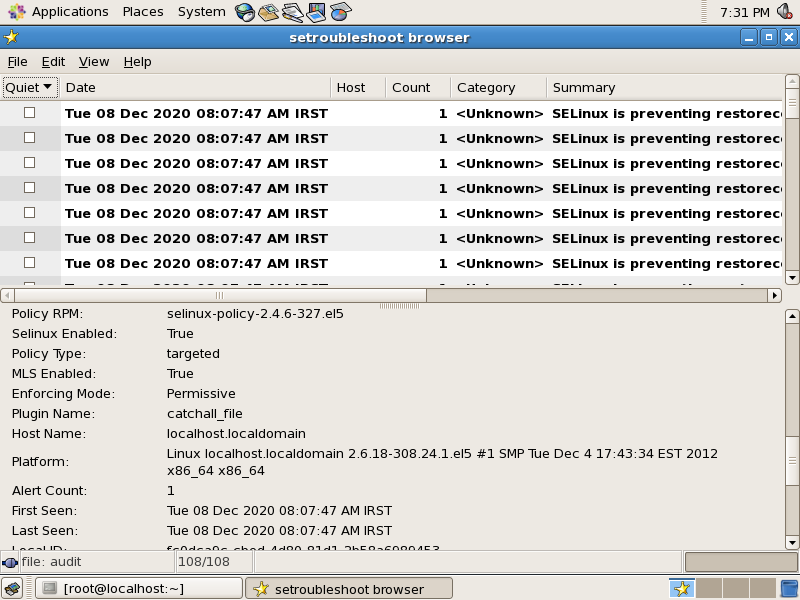Tick the checkbox in the first alert row
This screenshot has width=800, height=600.
coord(30,113)
